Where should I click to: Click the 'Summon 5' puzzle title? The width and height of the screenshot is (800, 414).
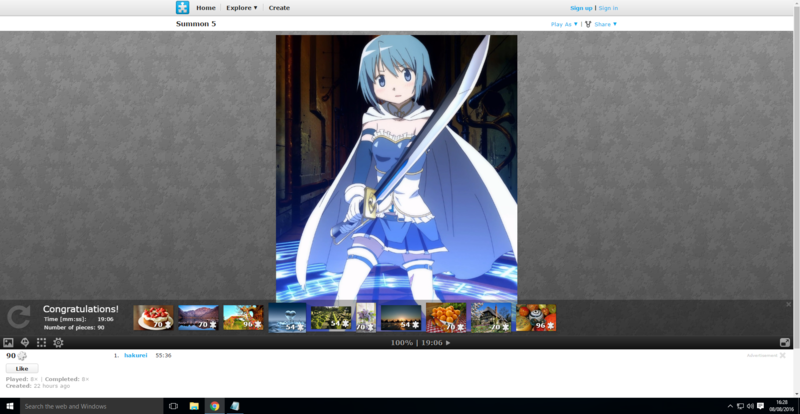196,23
